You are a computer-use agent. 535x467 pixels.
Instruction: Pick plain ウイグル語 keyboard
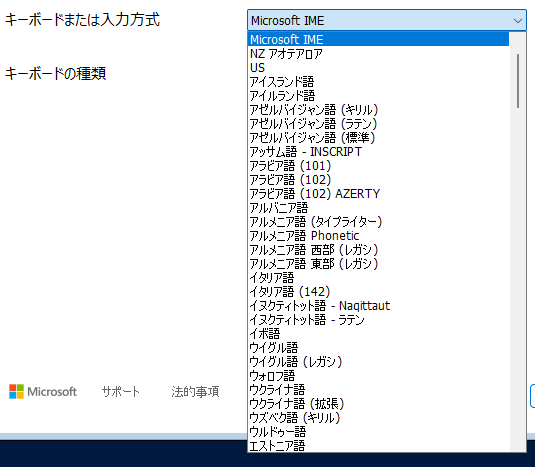378,347
